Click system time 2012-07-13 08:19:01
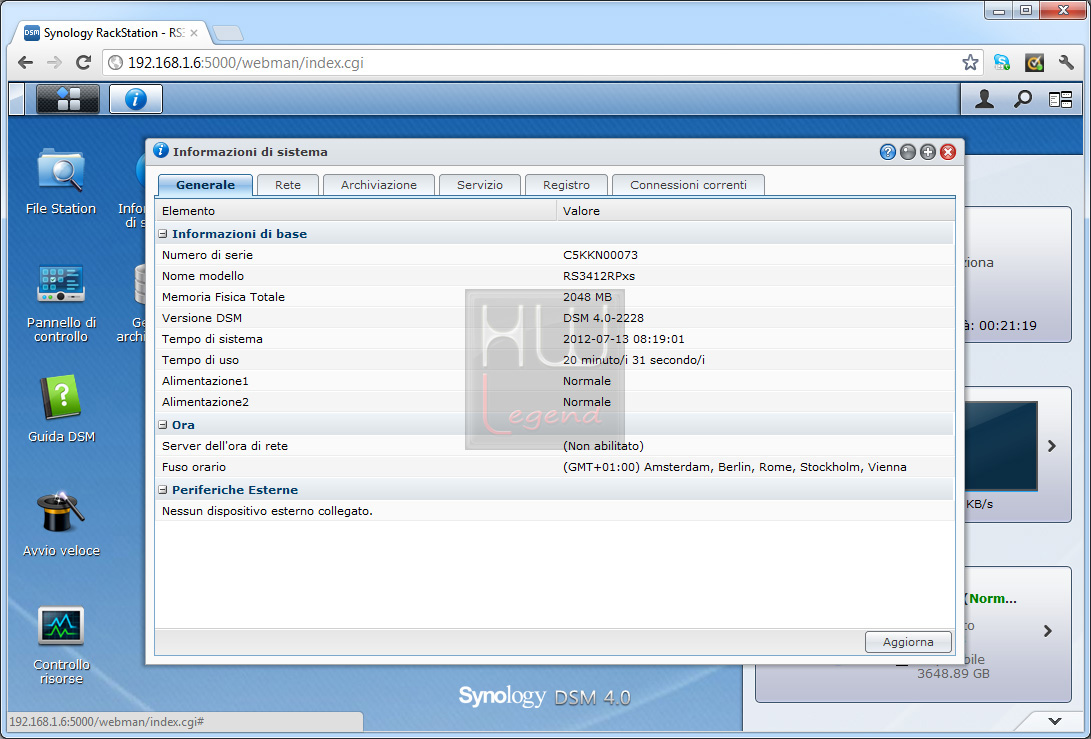This screenshot has height=739, width=1091. point(623,339)
